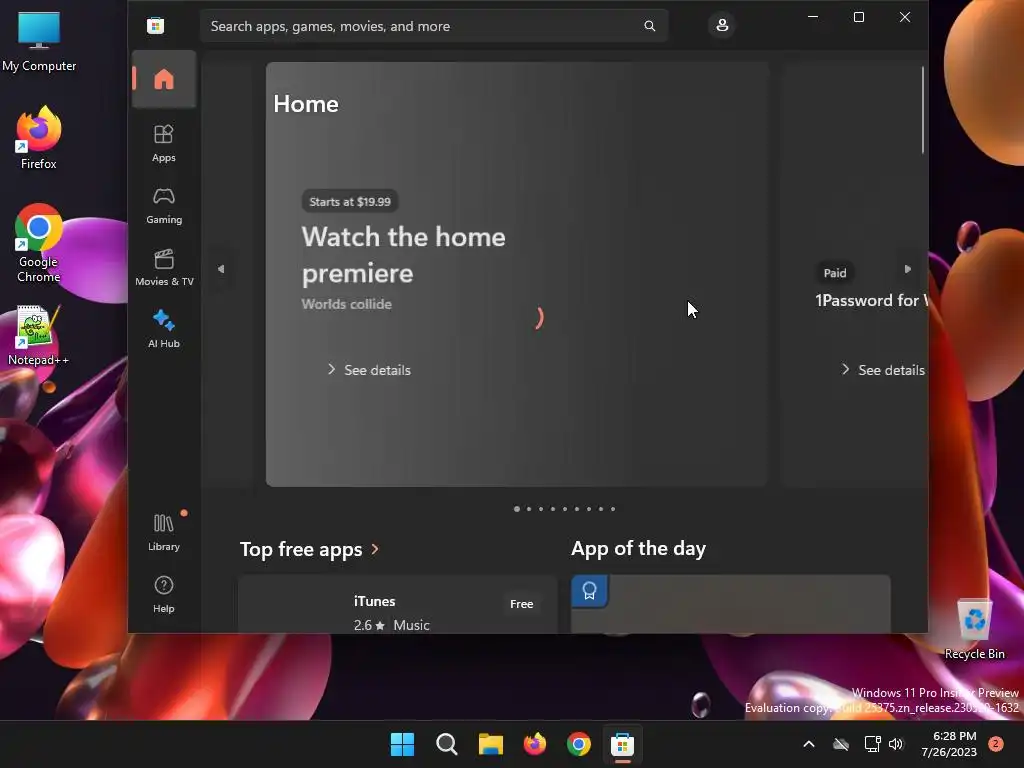This screenshot has width=1024, height=768.
Task: Minimize the Microsoft Store window
Action: (813, 17)
